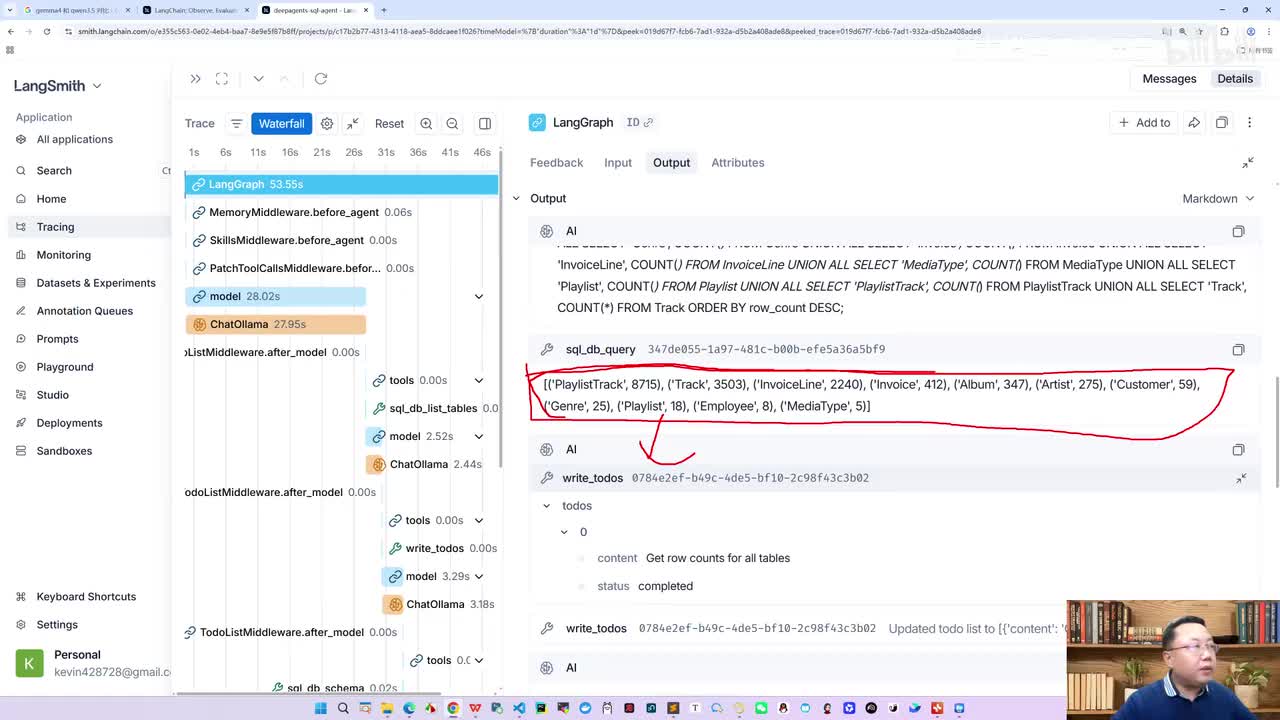Switch to the LangChain Observe browser tab

195,10
